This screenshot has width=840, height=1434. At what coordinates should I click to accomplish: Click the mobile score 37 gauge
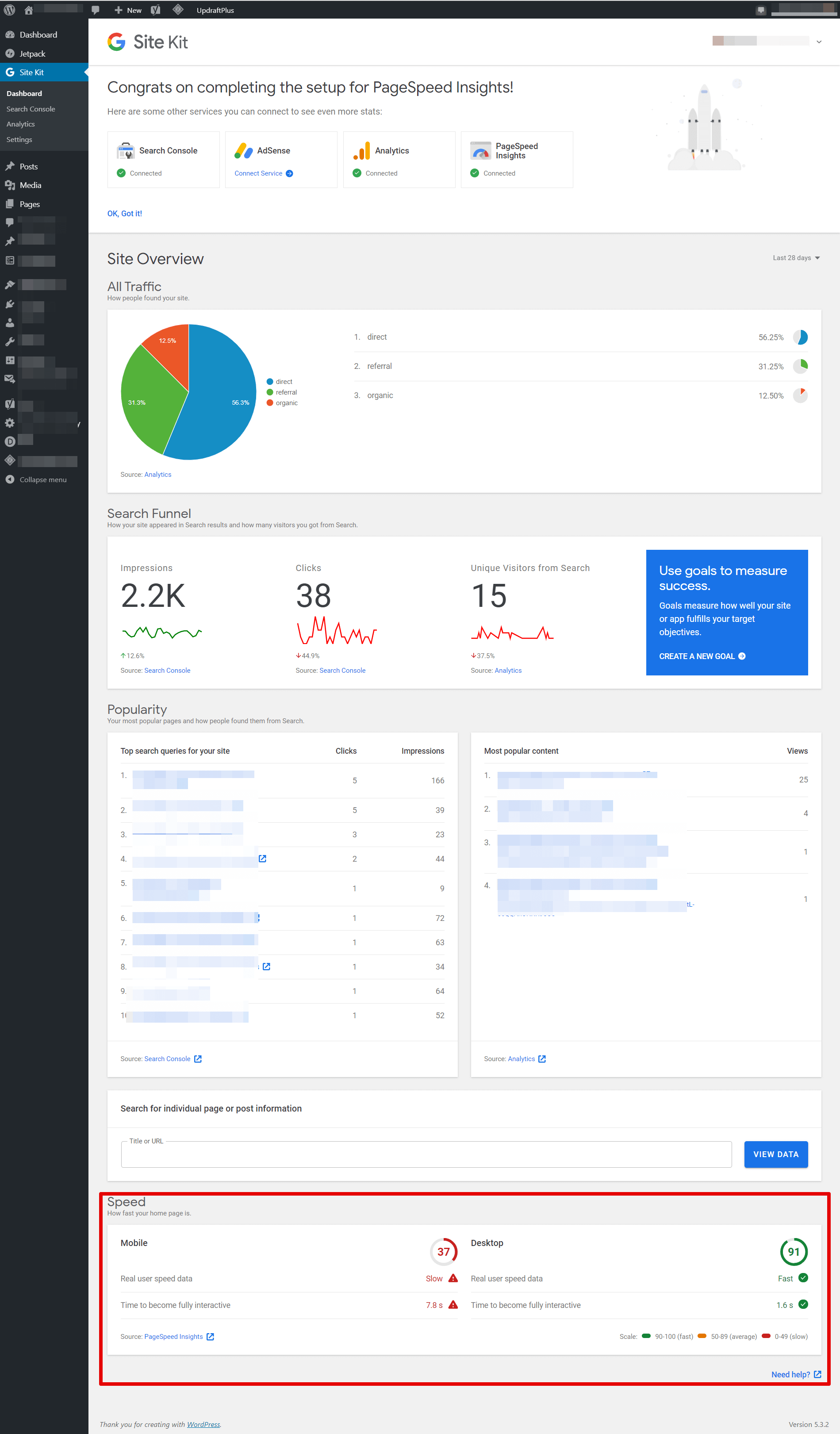click(443, 1252)
